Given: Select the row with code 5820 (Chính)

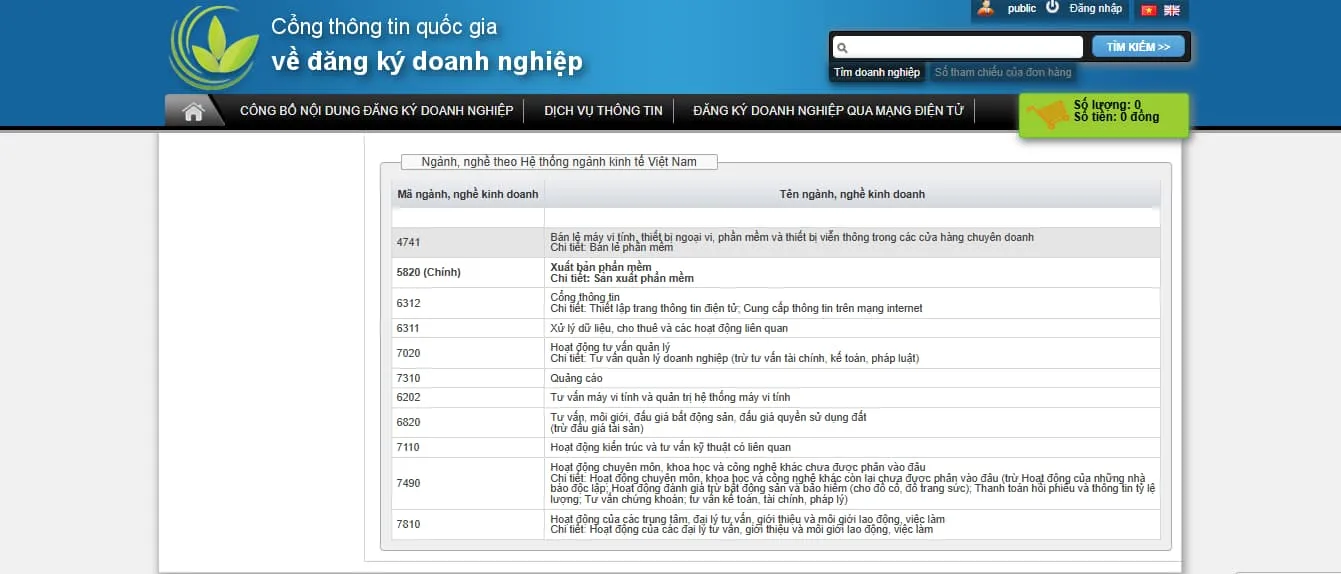Looking at the screenshot, I should (428, 272).
